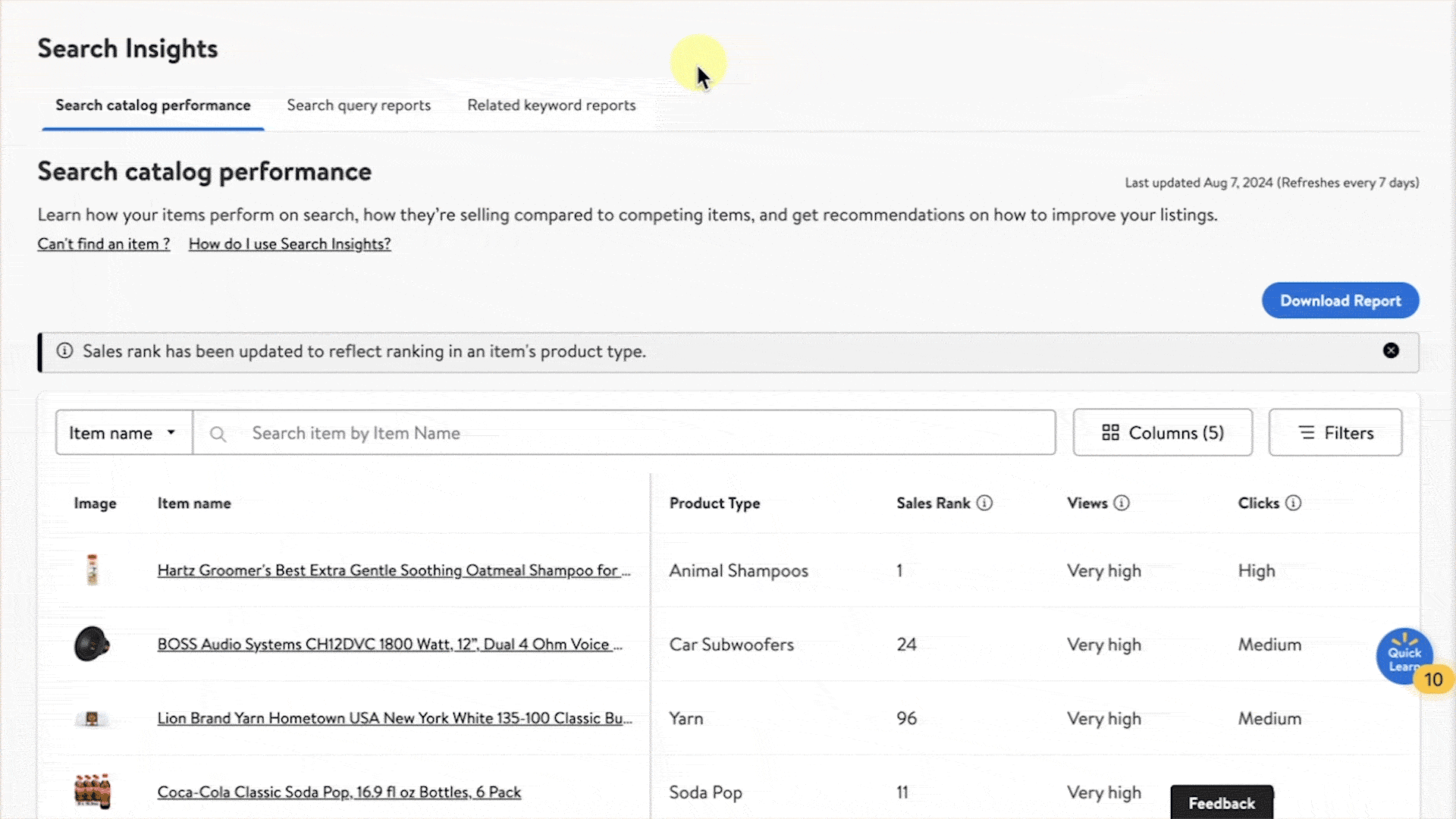The image size is (1456, 819).
Task: Open the Quick Learn help bubble
Action: click(1404, 656)
